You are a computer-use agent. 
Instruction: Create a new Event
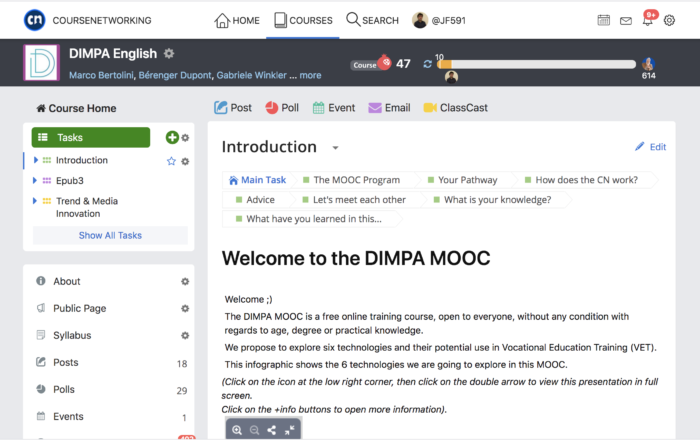[x=334, y=108]
